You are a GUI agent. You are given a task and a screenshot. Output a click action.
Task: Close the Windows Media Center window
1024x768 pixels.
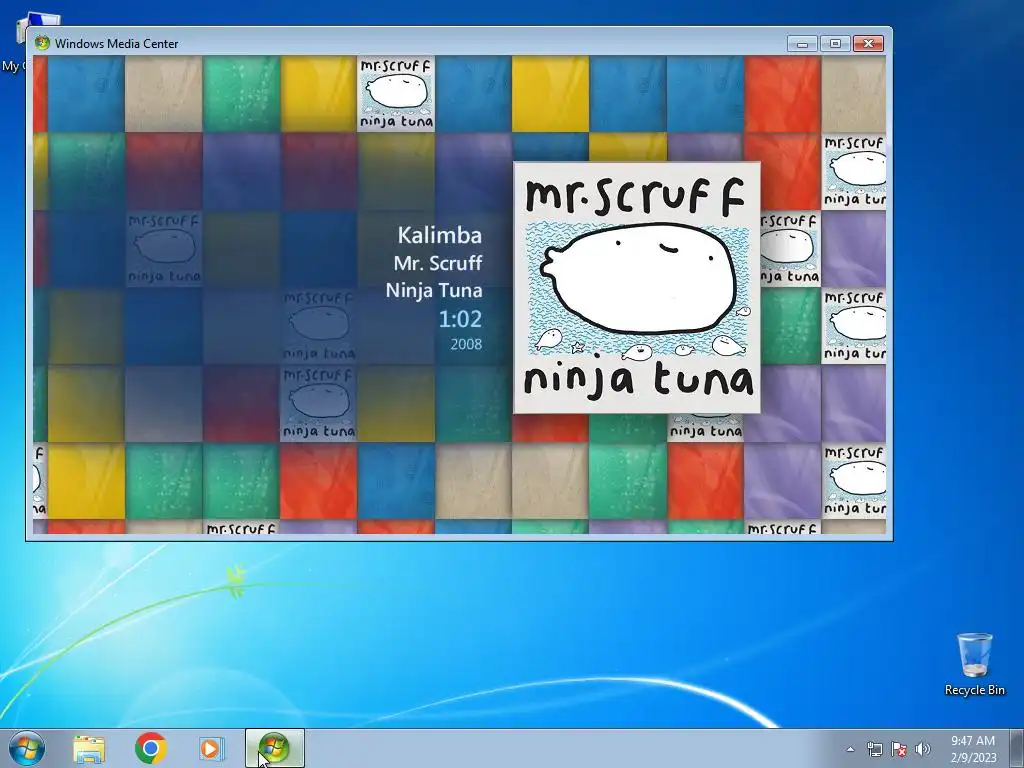tap(868, 44)
